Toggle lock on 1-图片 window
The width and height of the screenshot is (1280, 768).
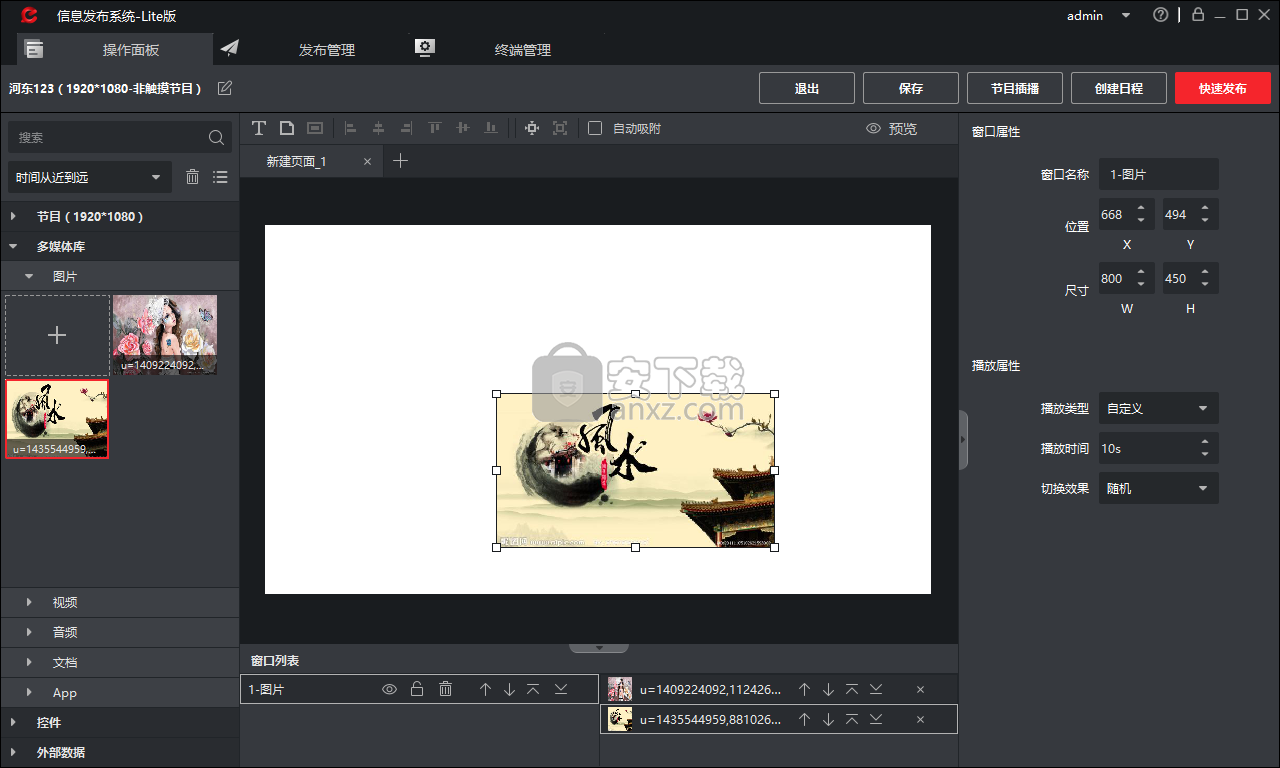[417, 689]
